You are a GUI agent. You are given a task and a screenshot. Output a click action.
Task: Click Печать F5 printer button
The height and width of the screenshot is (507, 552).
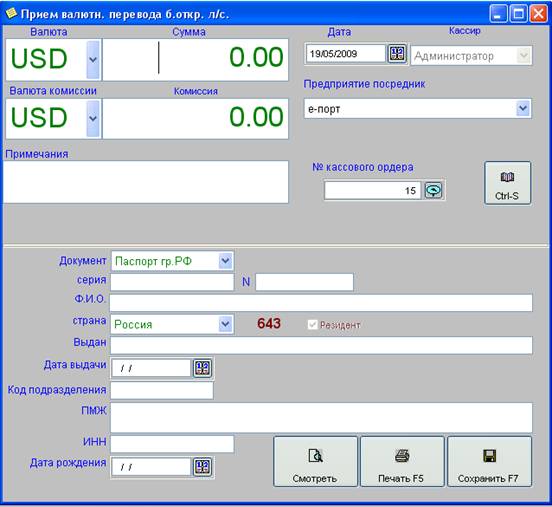pyautogui.click(x=402, y=462)
